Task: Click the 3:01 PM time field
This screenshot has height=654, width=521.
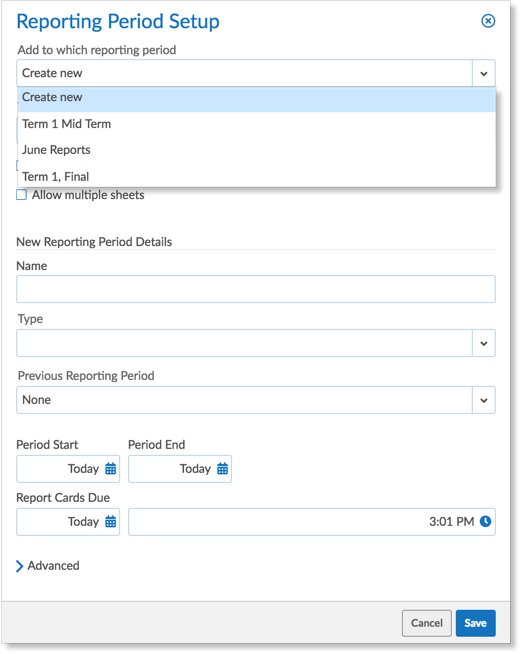Action: click(x=312, y=522)
